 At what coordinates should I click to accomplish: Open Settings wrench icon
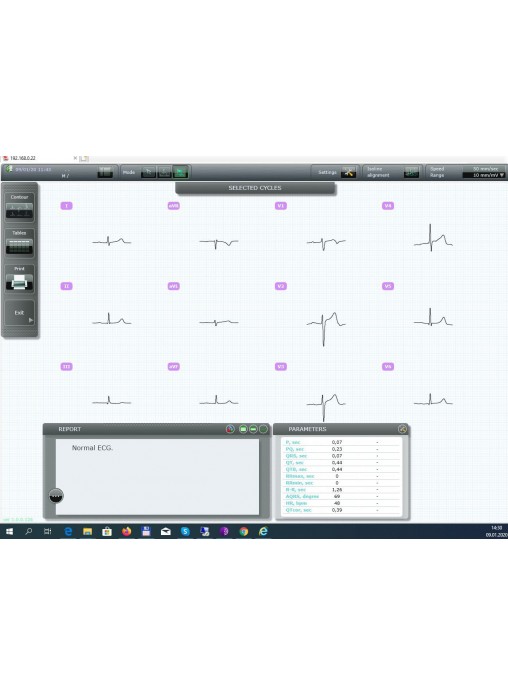[349, 172]
